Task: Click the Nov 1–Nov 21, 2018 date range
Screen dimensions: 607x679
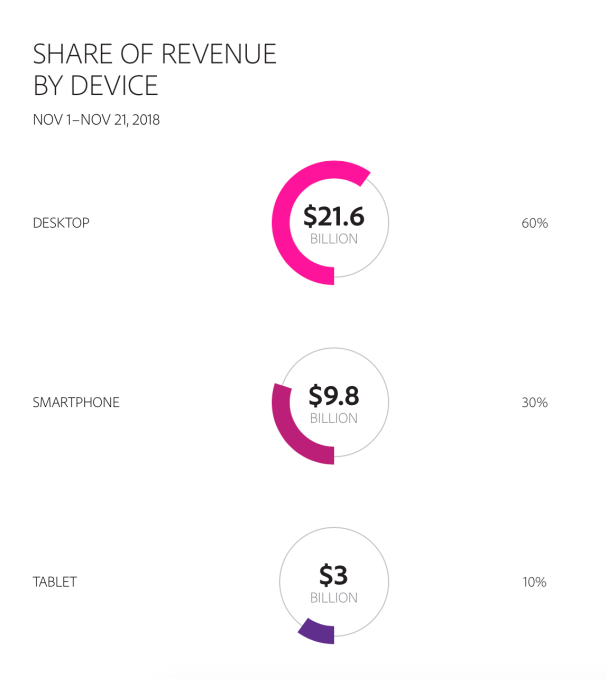Action: point(96,120)
